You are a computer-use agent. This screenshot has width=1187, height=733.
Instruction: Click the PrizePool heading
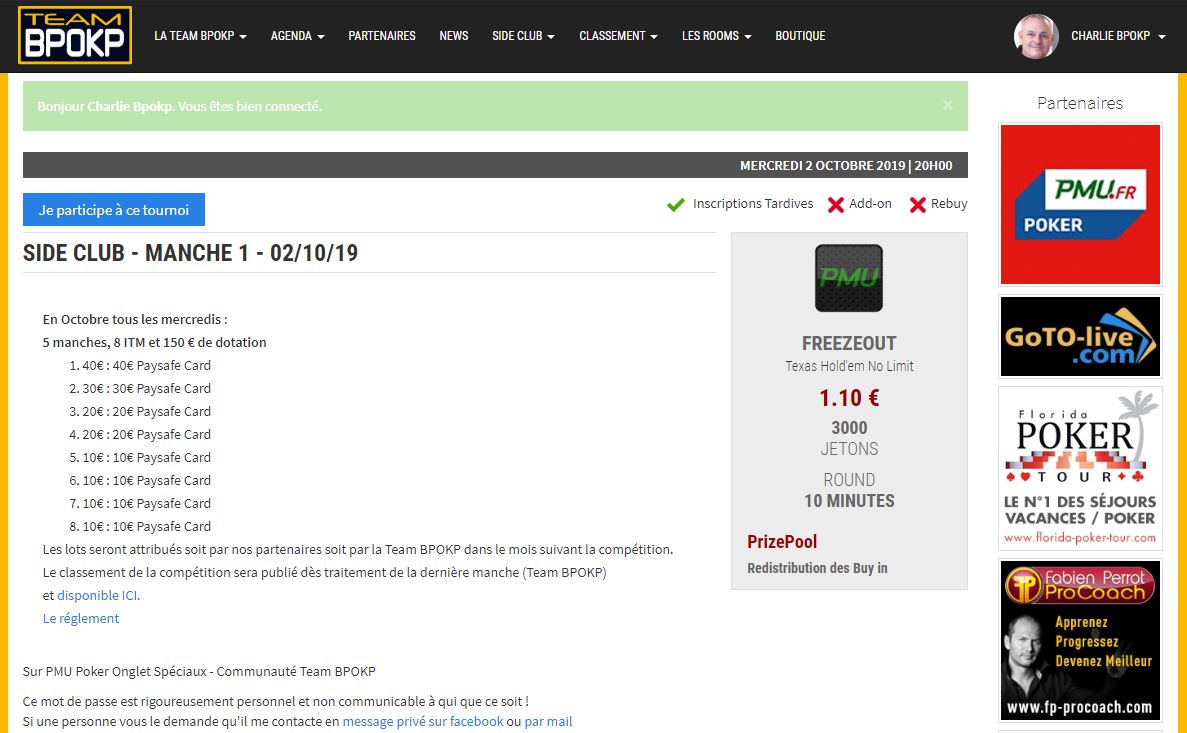[782, 541]
